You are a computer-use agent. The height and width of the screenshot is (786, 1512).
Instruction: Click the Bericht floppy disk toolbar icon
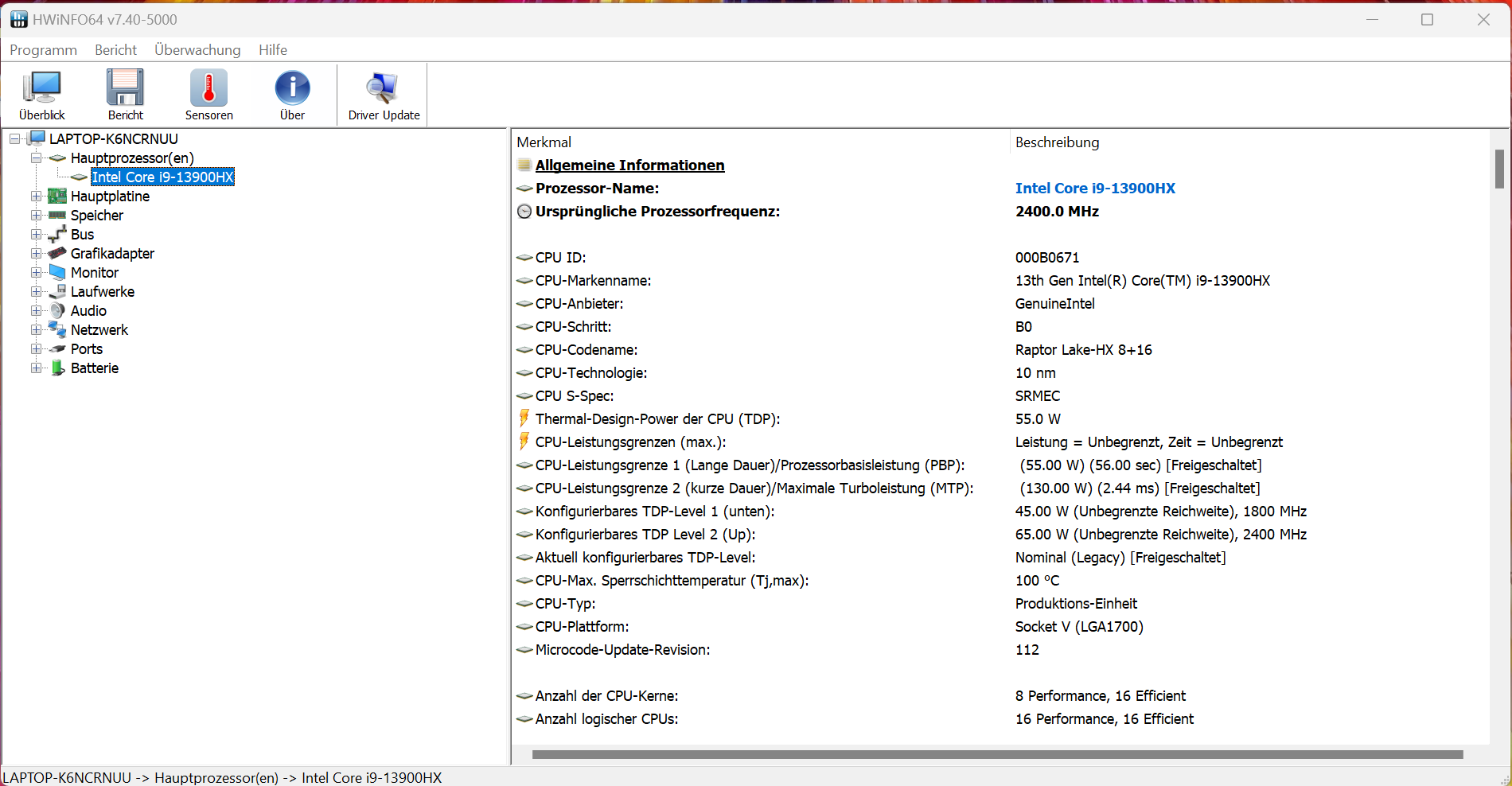pyautogui.click(x=125, y=88)
